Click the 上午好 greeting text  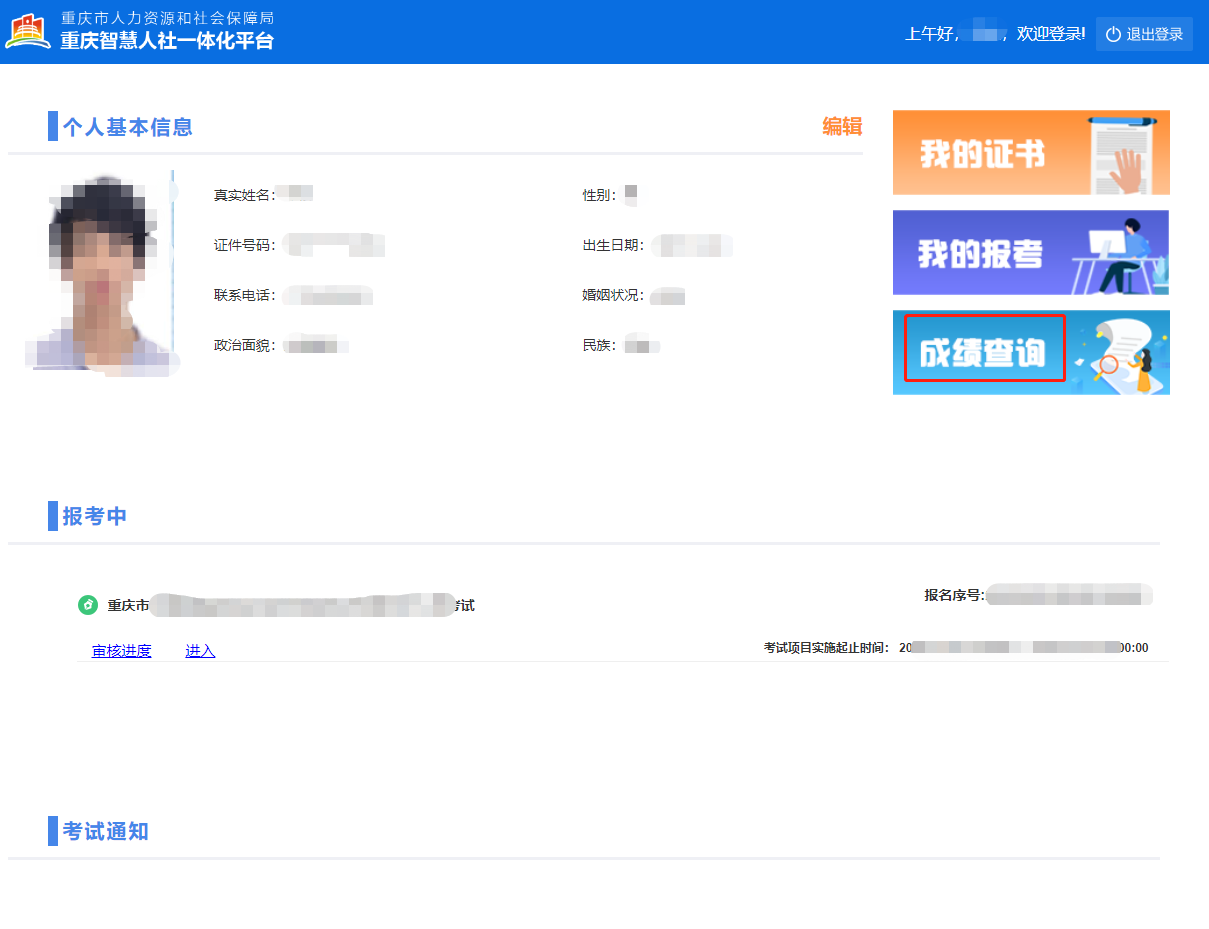(932, 34)
